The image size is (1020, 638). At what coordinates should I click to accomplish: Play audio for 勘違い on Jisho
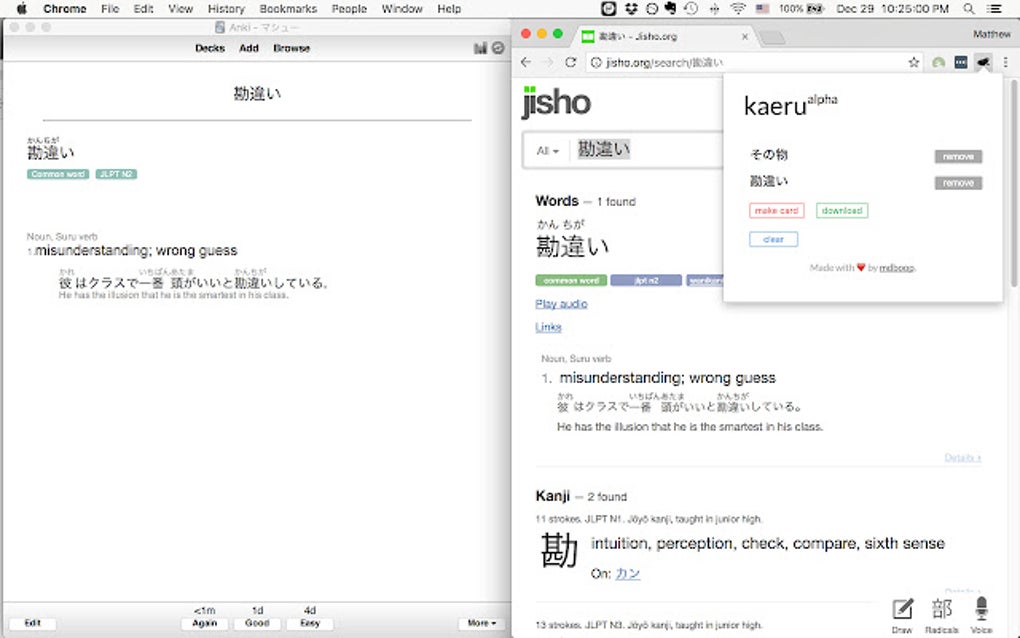559,303
